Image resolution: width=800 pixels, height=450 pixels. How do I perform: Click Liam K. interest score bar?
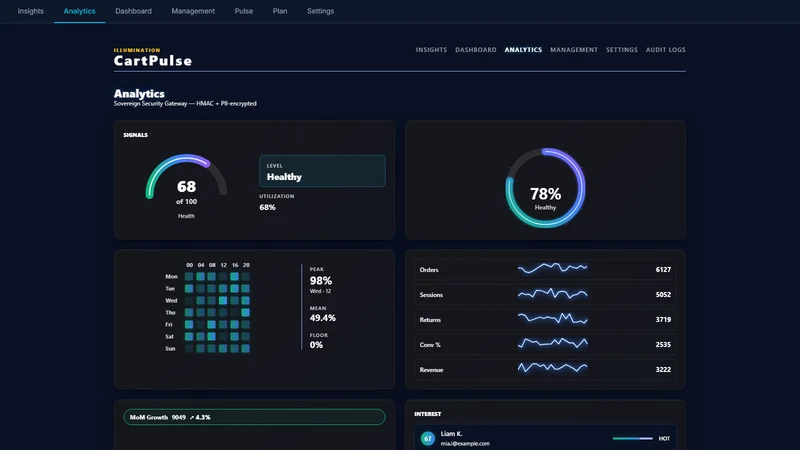click(633, 438)
